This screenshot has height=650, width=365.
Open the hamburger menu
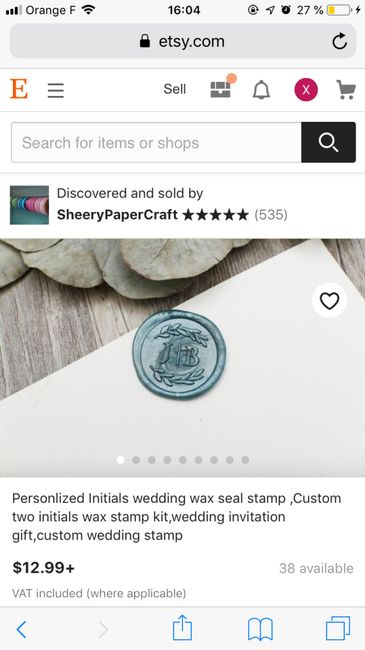(x=56, y=90)
